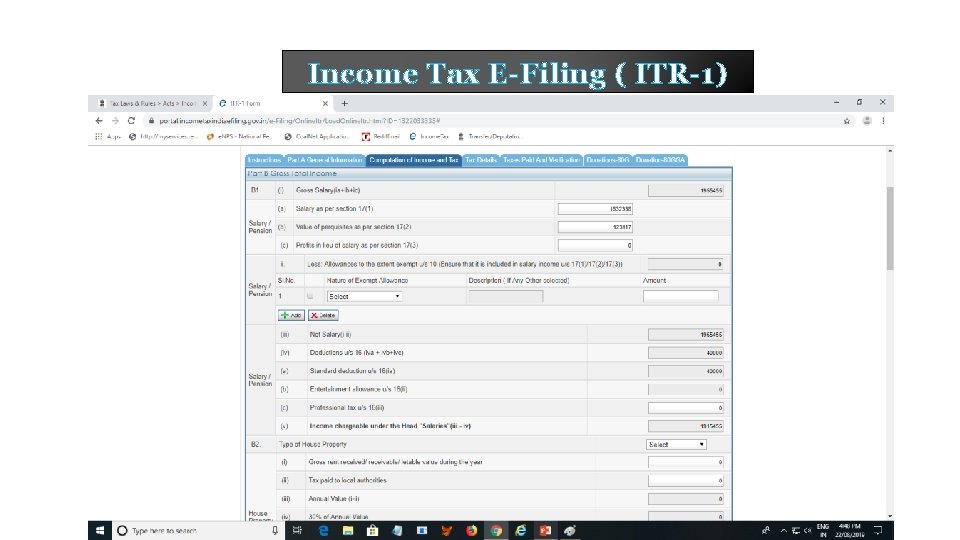Open the eNPS - National bookmark
Screen dimensions: 960x540
click(239, 137)
